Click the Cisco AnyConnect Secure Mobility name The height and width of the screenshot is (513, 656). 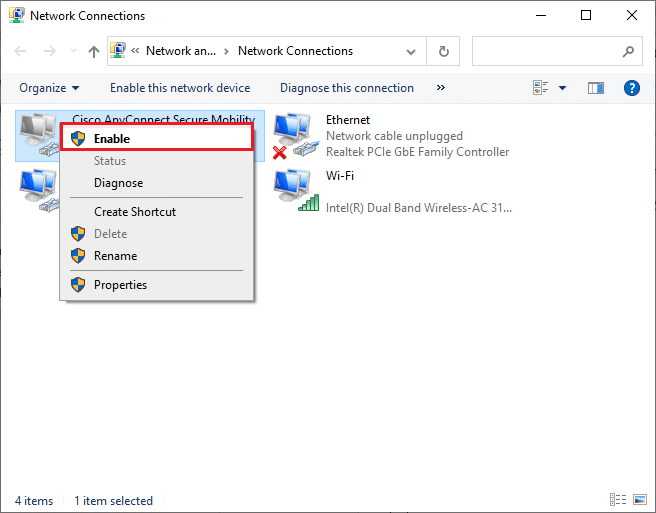(x=163, y=119)
